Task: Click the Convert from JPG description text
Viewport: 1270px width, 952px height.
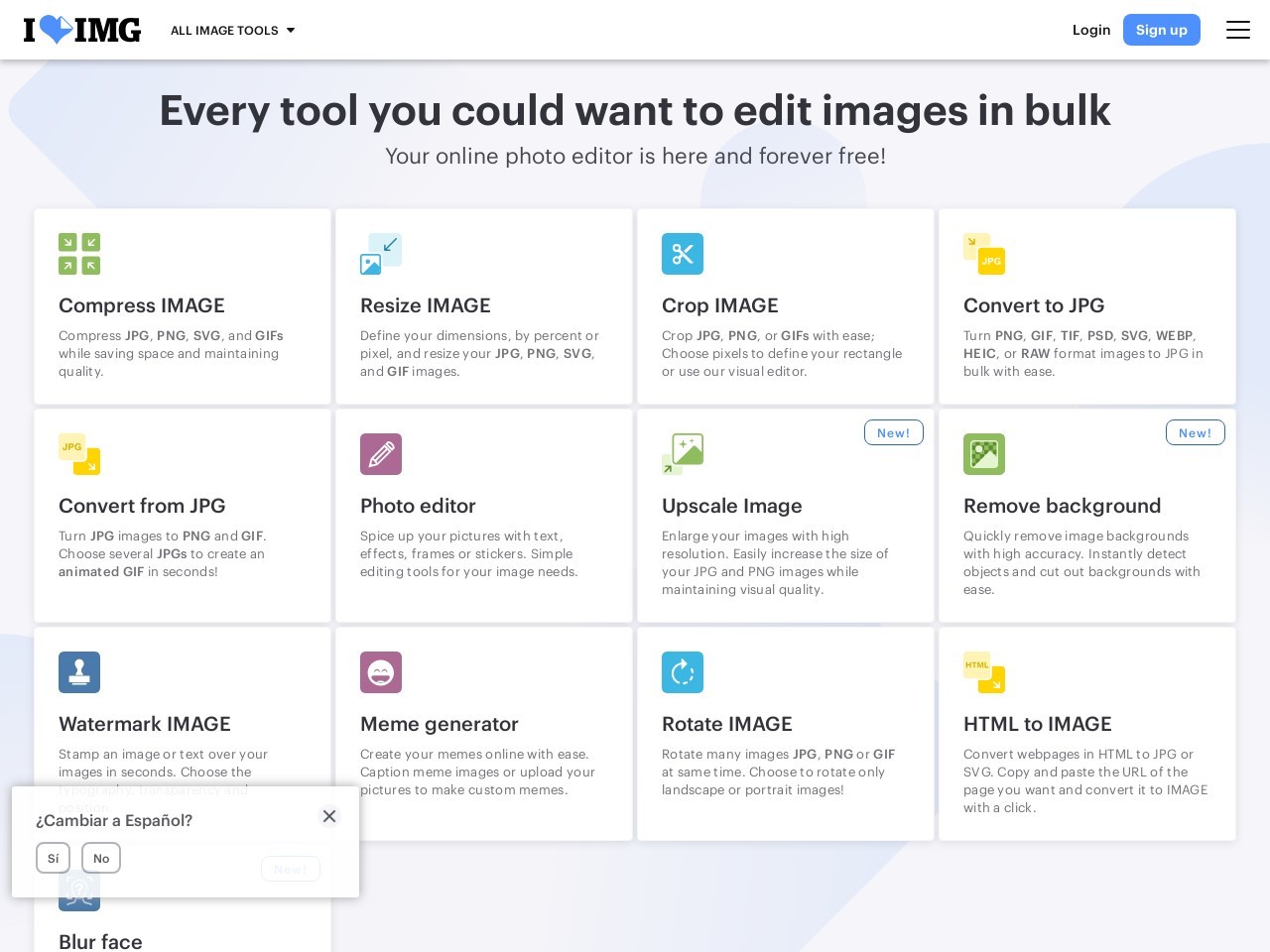Action: point(163,553)
